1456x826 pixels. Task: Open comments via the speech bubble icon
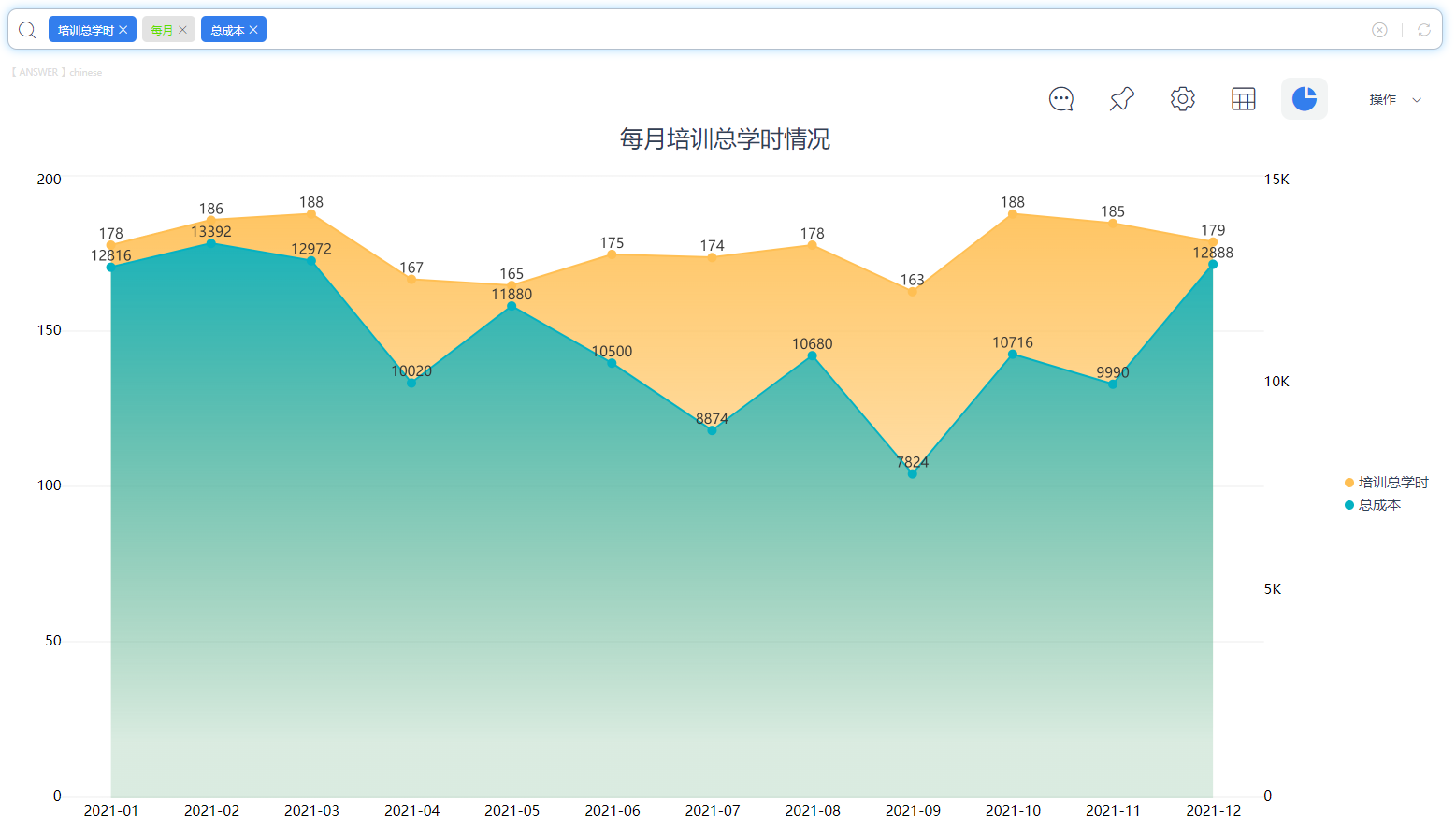coord(1061,98)
